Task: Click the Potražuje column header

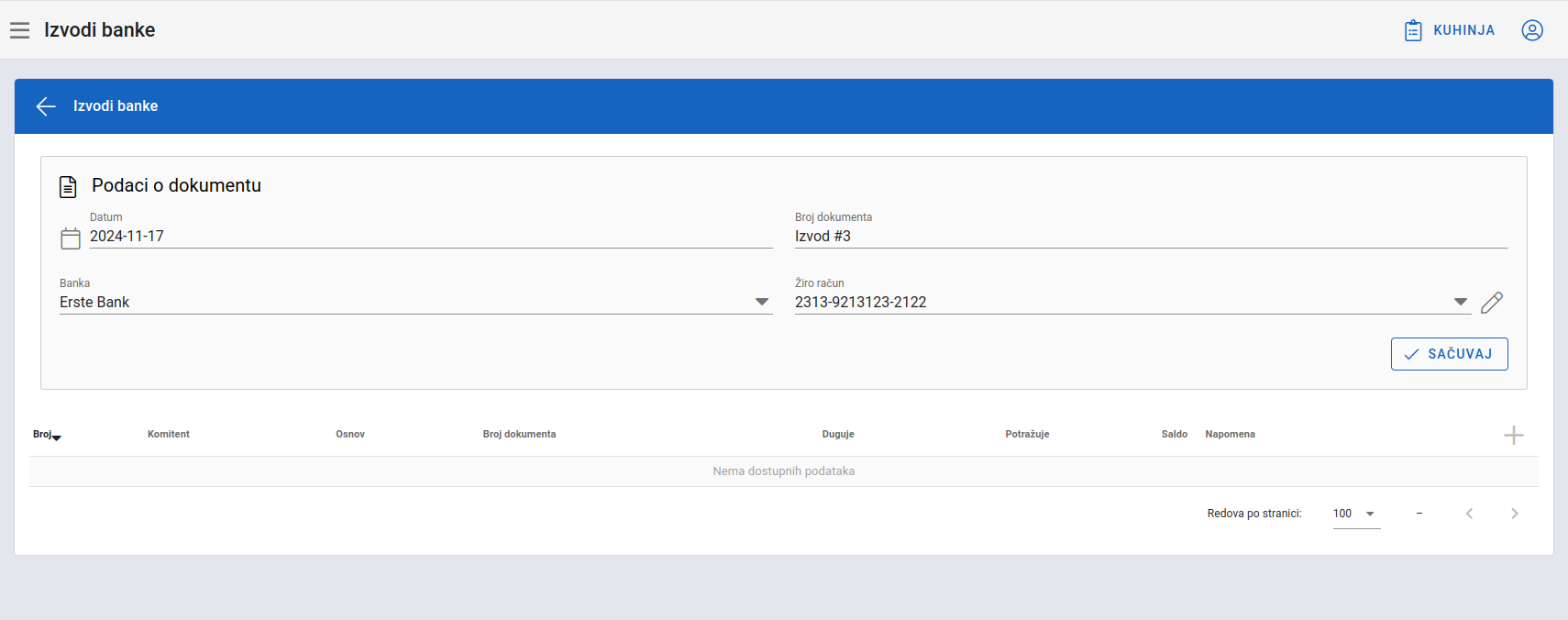Action: click(1027, 435)
